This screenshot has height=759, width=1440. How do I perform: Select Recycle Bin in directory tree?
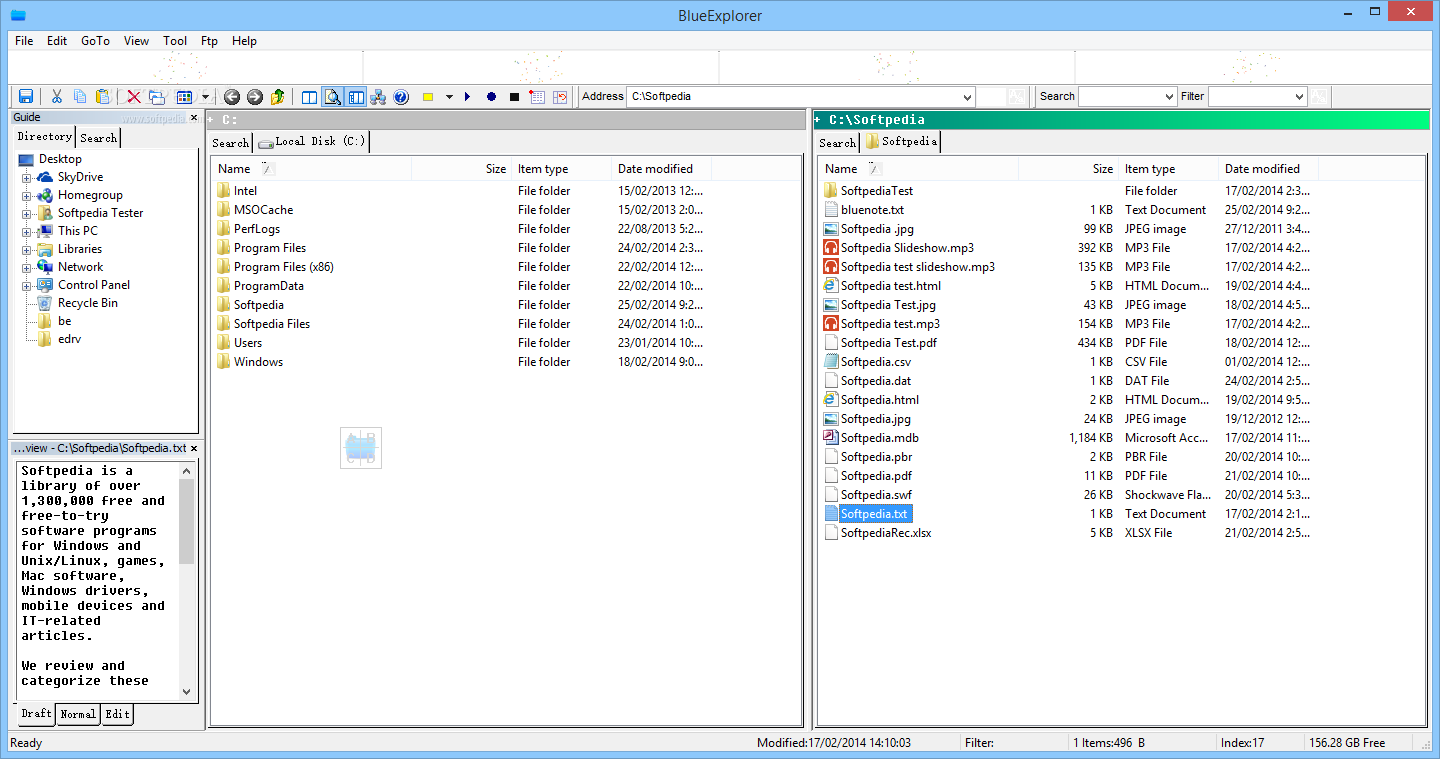[87, 303]
